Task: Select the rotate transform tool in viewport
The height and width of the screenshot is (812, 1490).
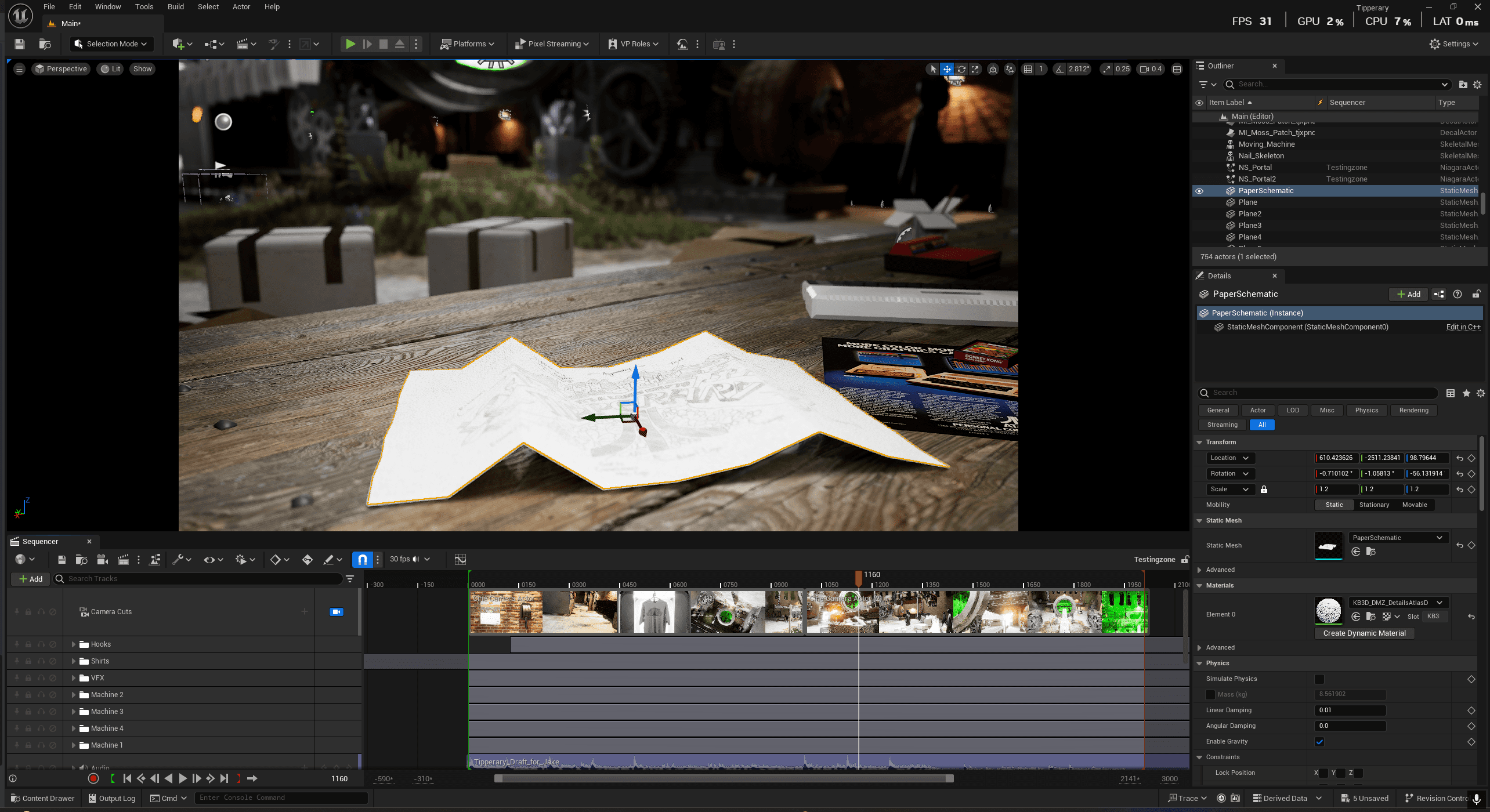Action: (961, 69)
